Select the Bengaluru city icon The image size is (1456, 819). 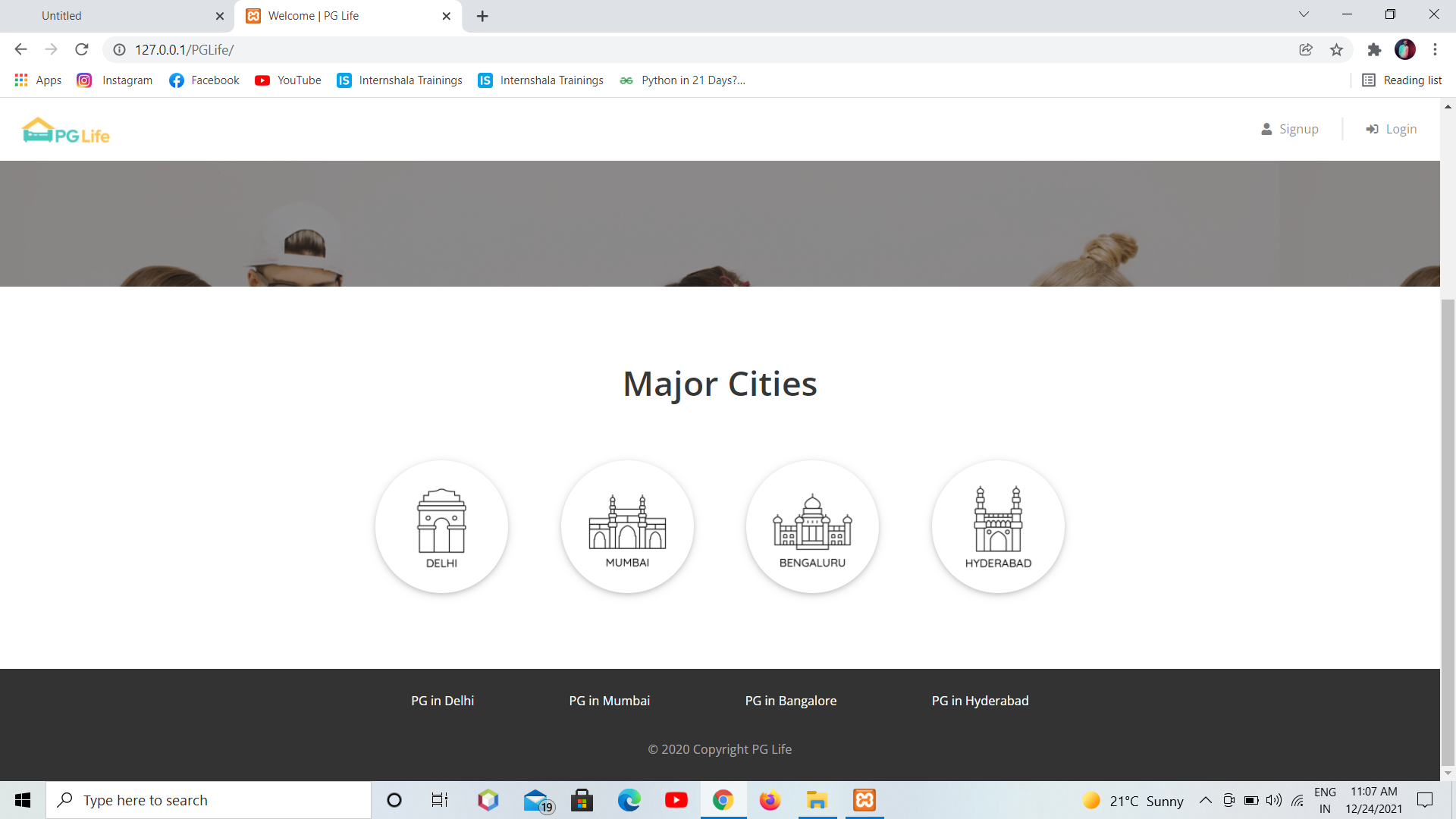(x=812, y=526)
